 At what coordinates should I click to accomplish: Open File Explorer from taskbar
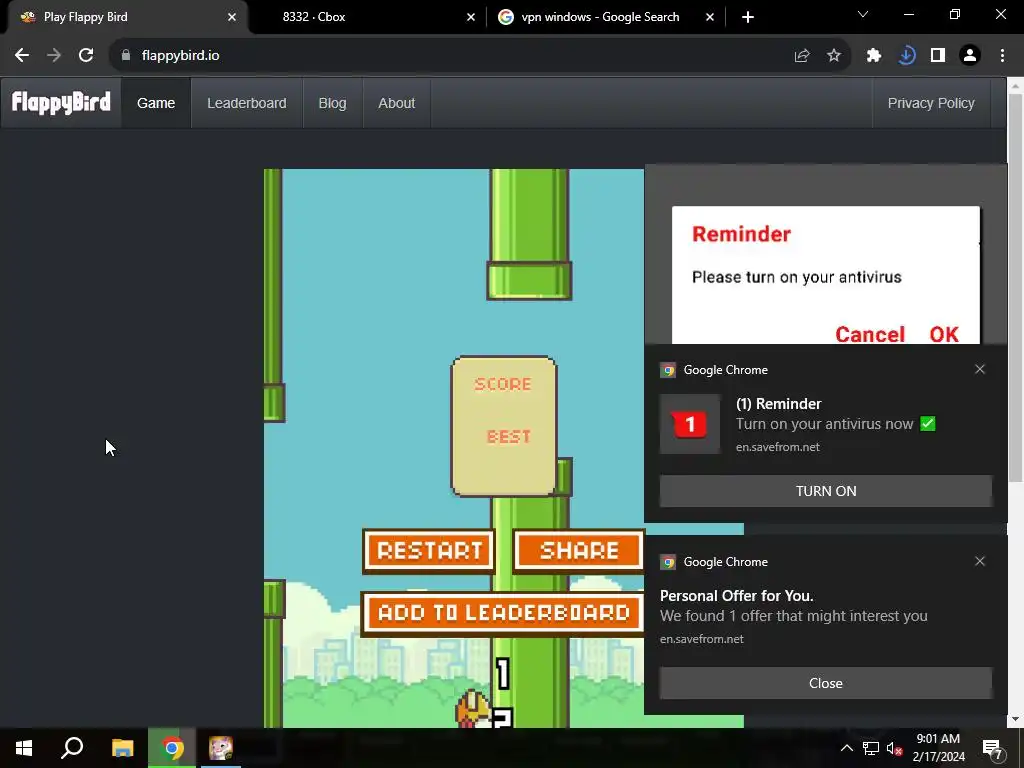(122, 748)
